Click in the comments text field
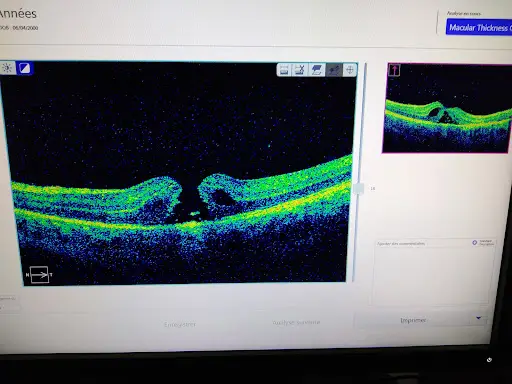This screenshot has height=384, width=512. (430, 272)
